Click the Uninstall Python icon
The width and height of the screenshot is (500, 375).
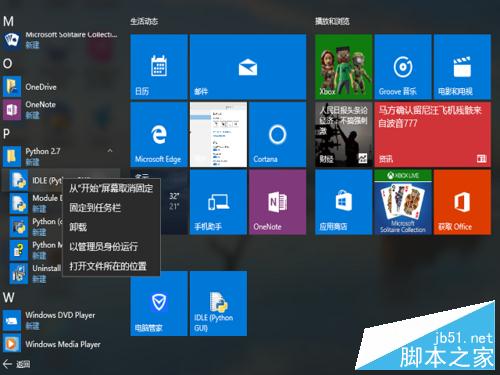[x=19, y=273]
